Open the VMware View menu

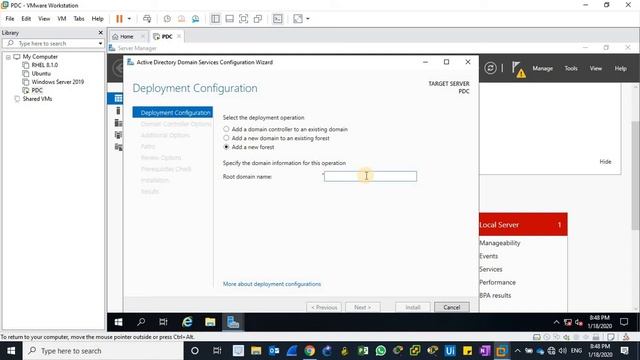pos(44,19)
